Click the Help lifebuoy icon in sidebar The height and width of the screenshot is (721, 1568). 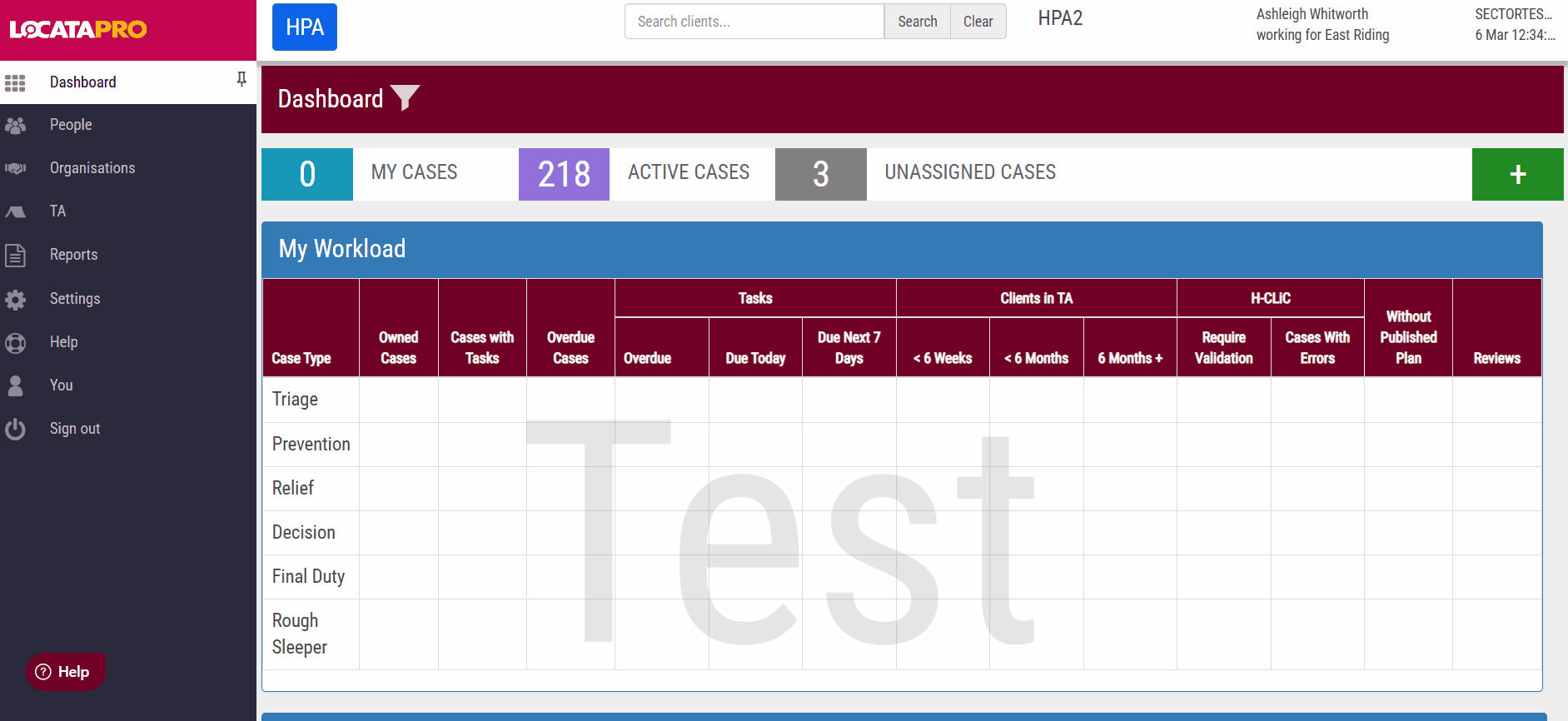click(15, 342)
